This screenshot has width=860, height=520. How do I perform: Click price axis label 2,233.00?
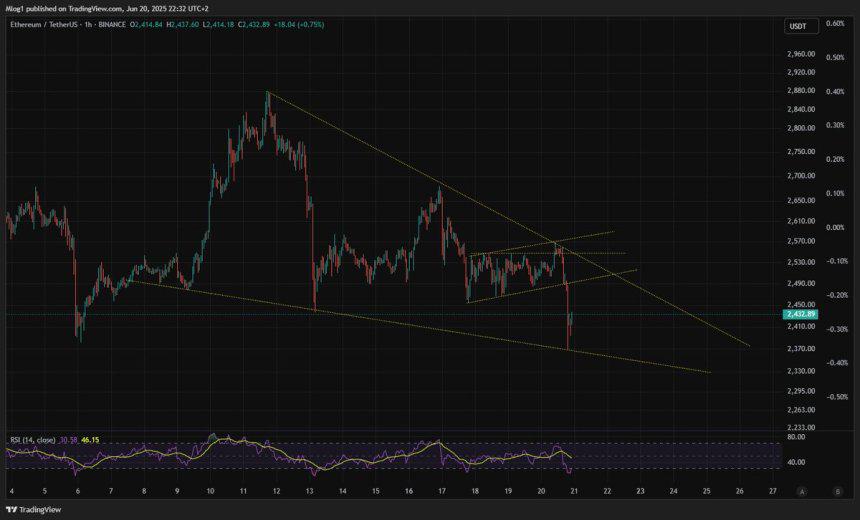(x=800, y=427)
